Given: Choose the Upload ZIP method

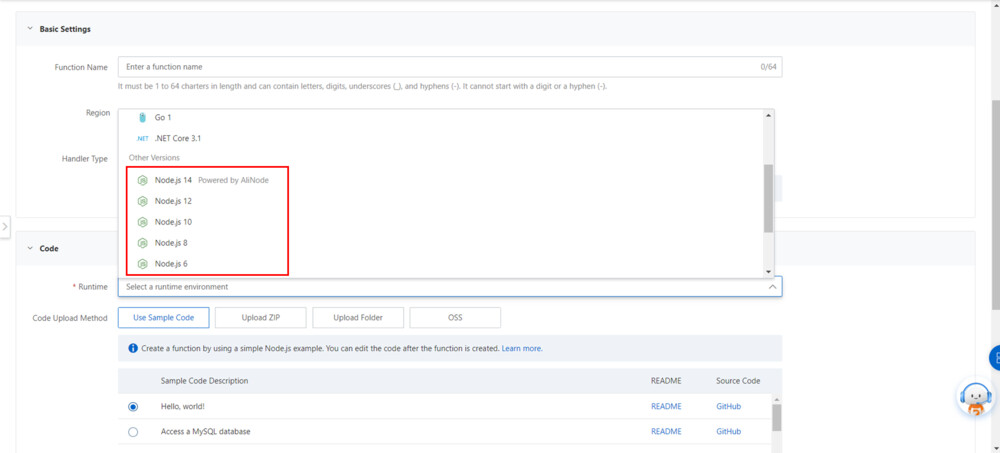Looking at the screenshot, I should pyautogui.click(x=260, y=317).
